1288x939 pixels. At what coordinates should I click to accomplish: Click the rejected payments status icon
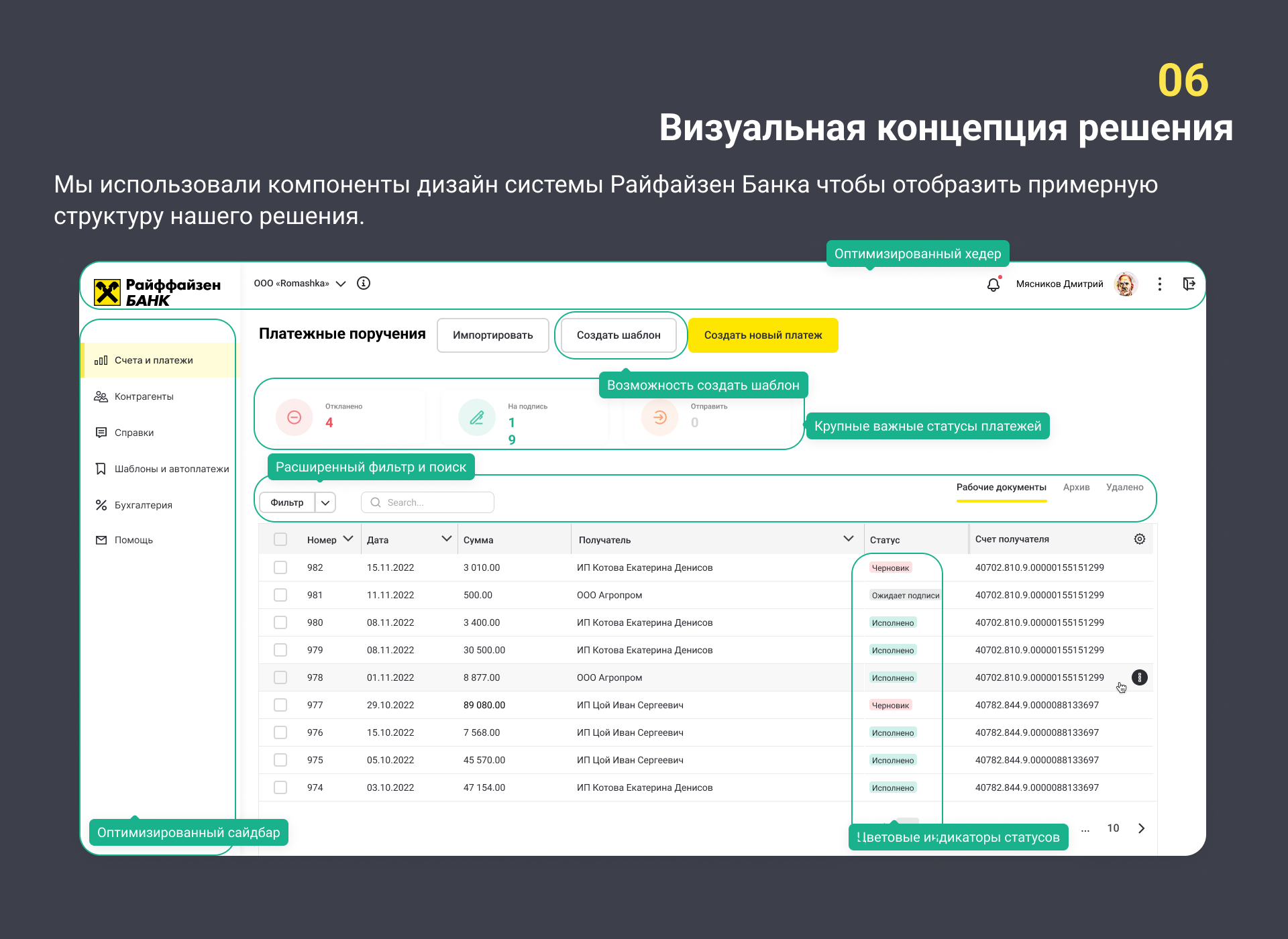coord(294,417)
